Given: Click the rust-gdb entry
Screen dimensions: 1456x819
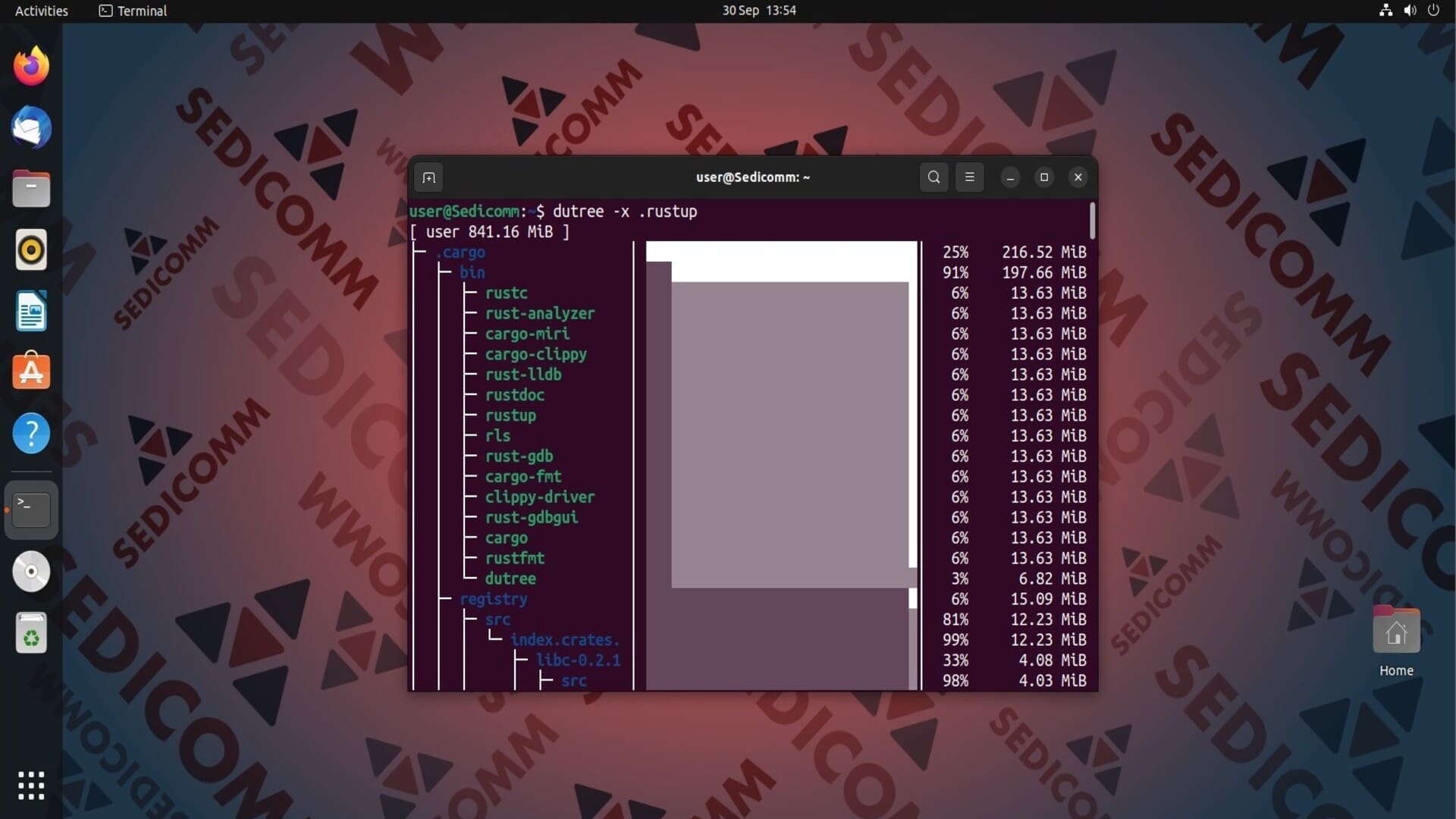Looking at the screenshot, I should coord(519,457).
